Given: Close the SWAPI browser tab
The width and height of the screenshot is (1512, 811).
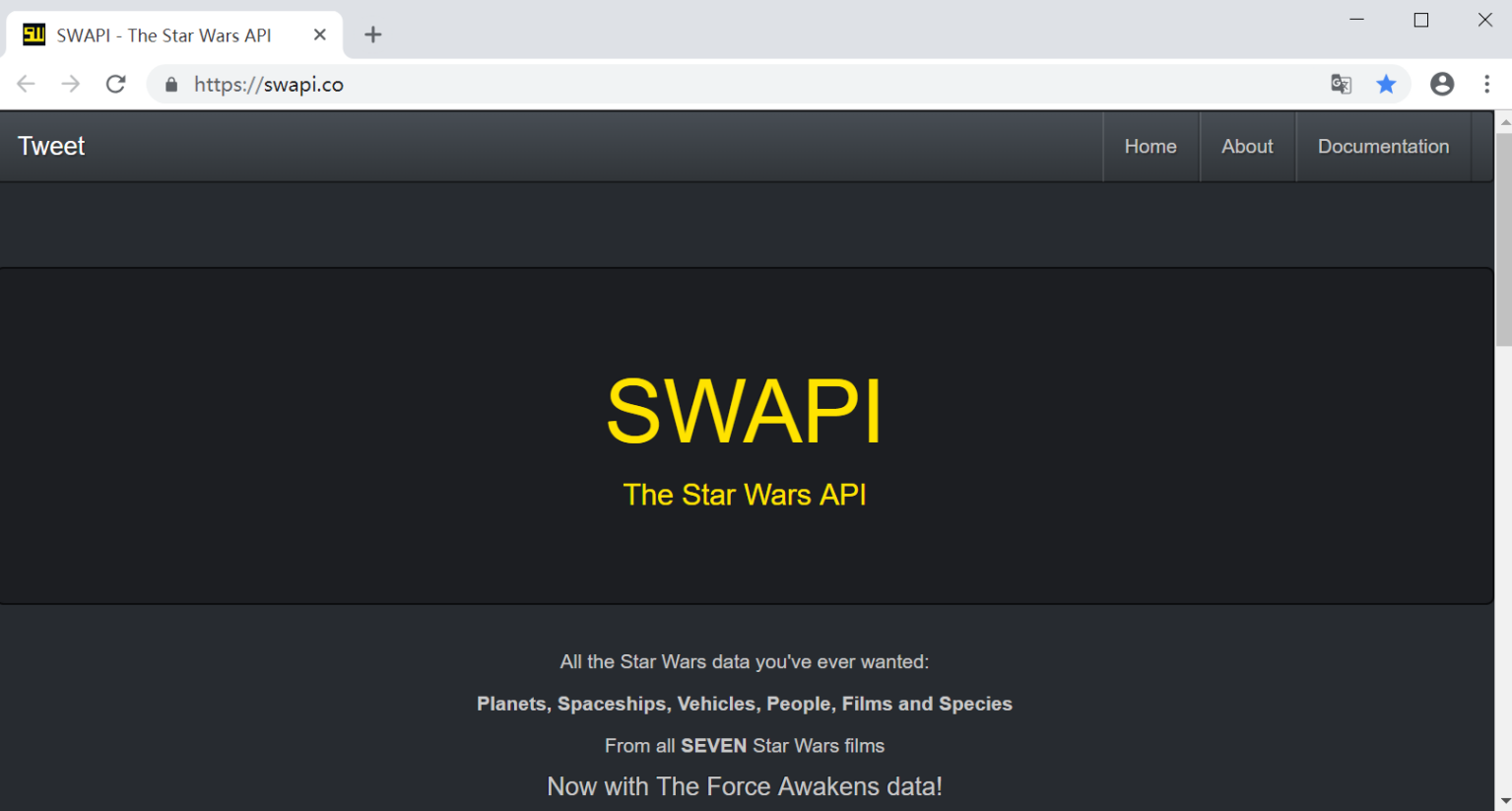Looking at the screenshot, I should pyautogui.click(x=319, y=35).
